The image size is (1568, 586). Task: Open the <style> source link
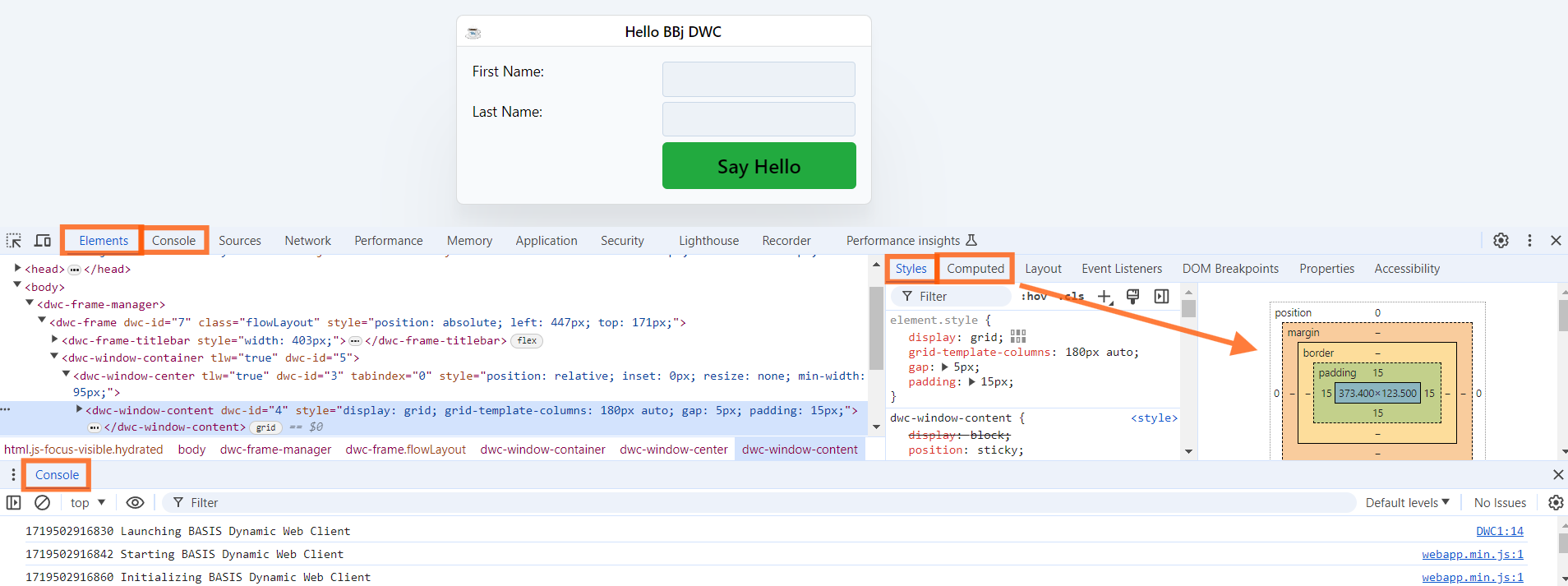(x=1154, y=418)
